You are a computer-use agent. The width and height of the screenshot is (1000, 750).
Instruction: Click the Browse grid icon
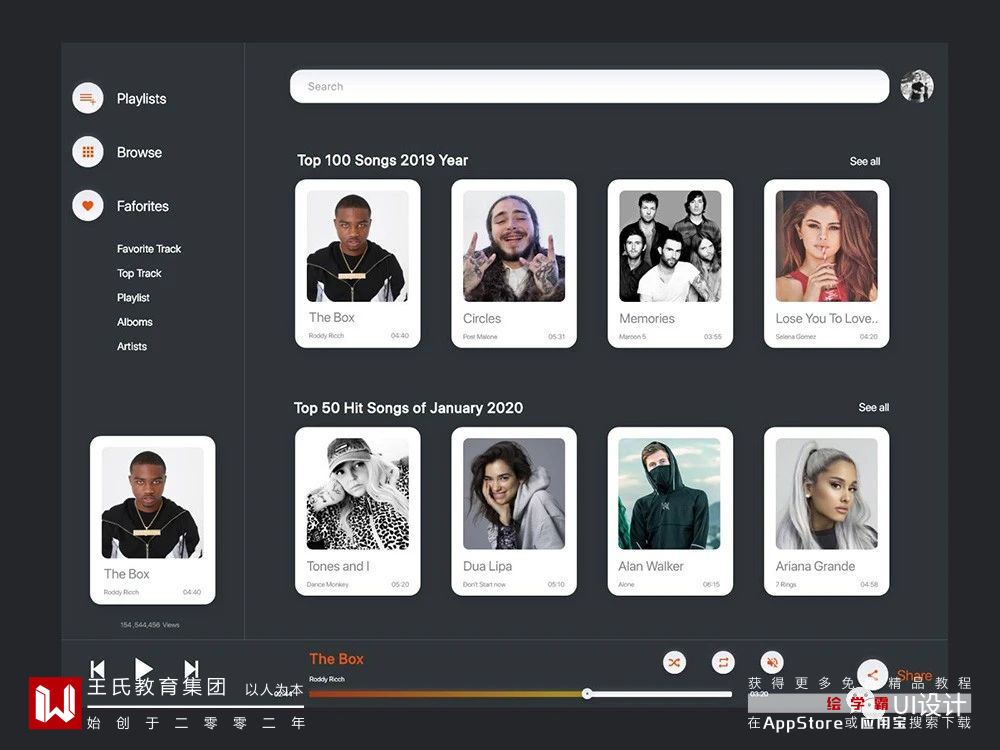coord(88,152)
